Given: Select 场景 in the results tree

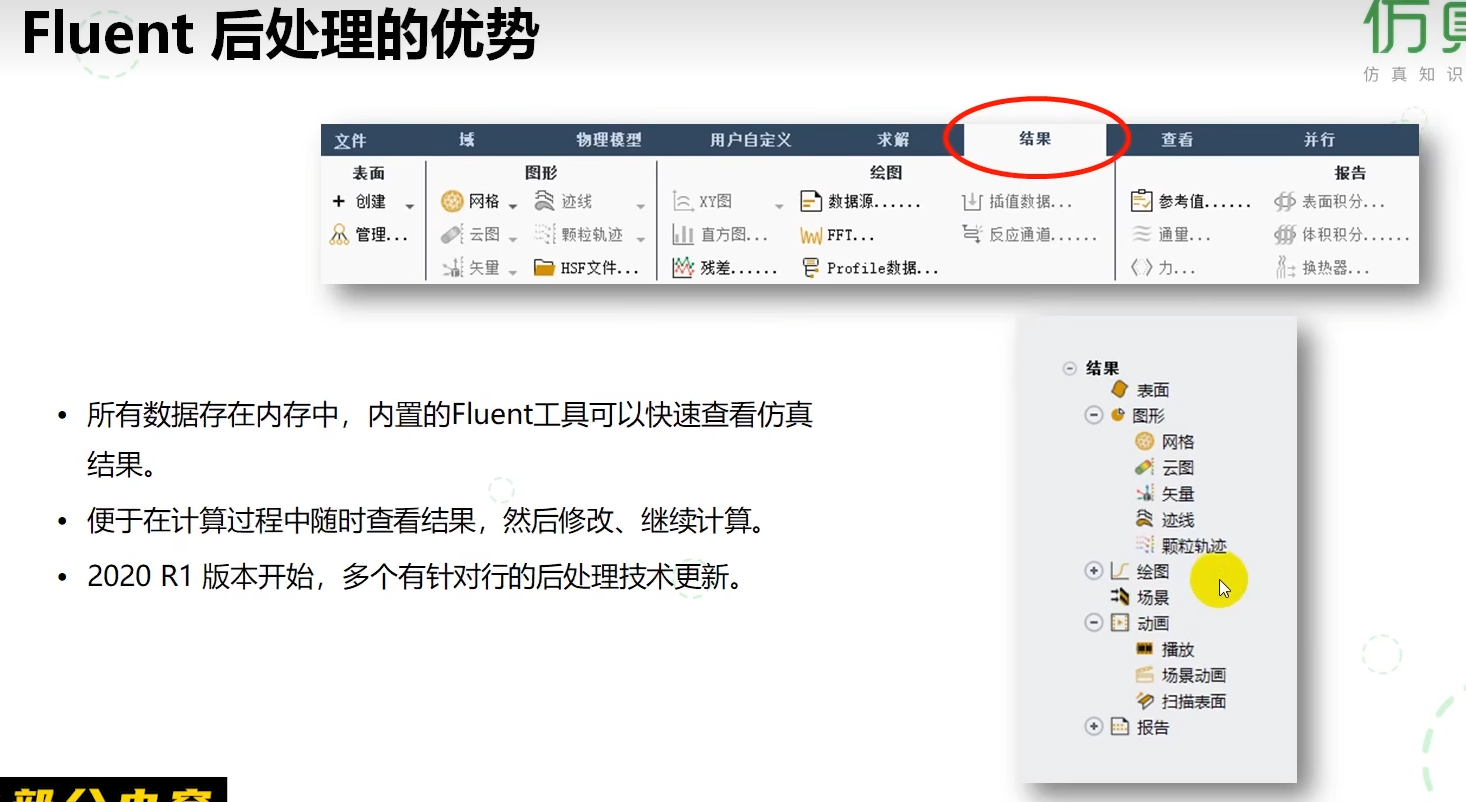Looking at the screenshot, I should [x=1153, y=598].
